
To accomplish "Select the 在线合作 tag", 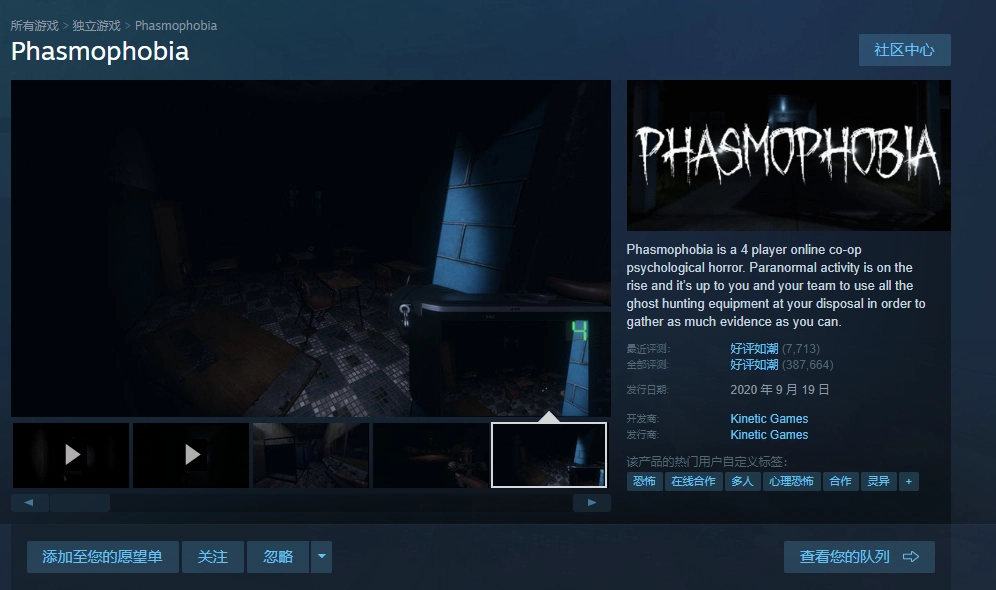I will [x=694, y=481].
